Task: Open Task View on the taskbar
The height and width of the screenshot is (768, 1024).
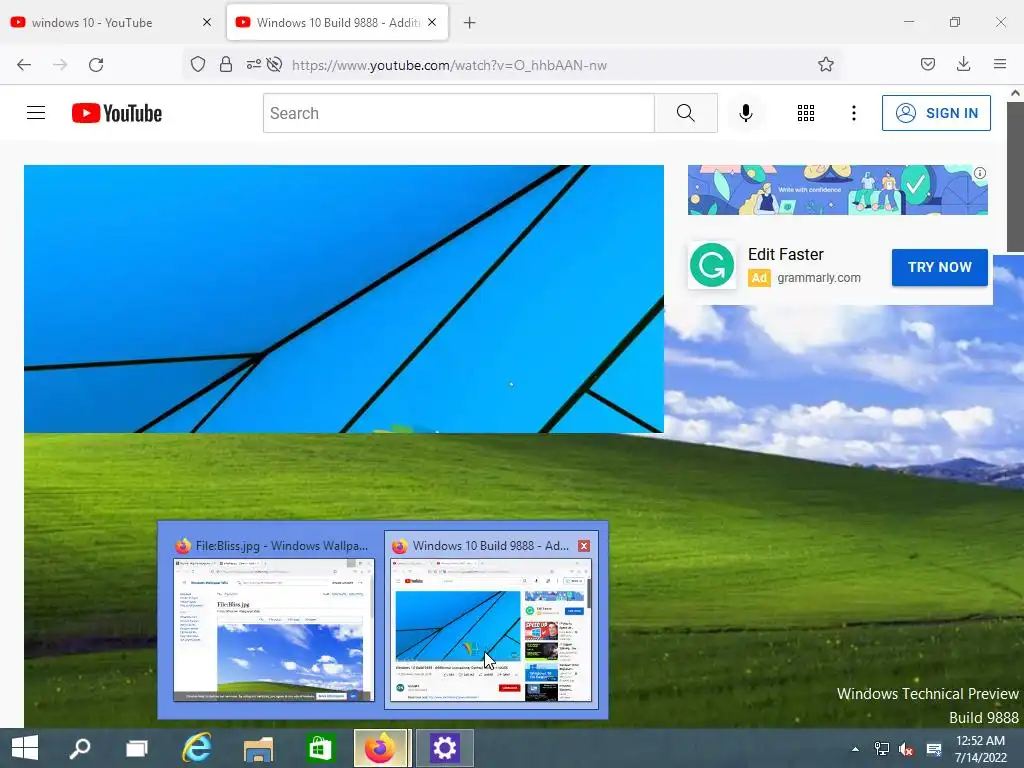Action: [x=137, y=748]
